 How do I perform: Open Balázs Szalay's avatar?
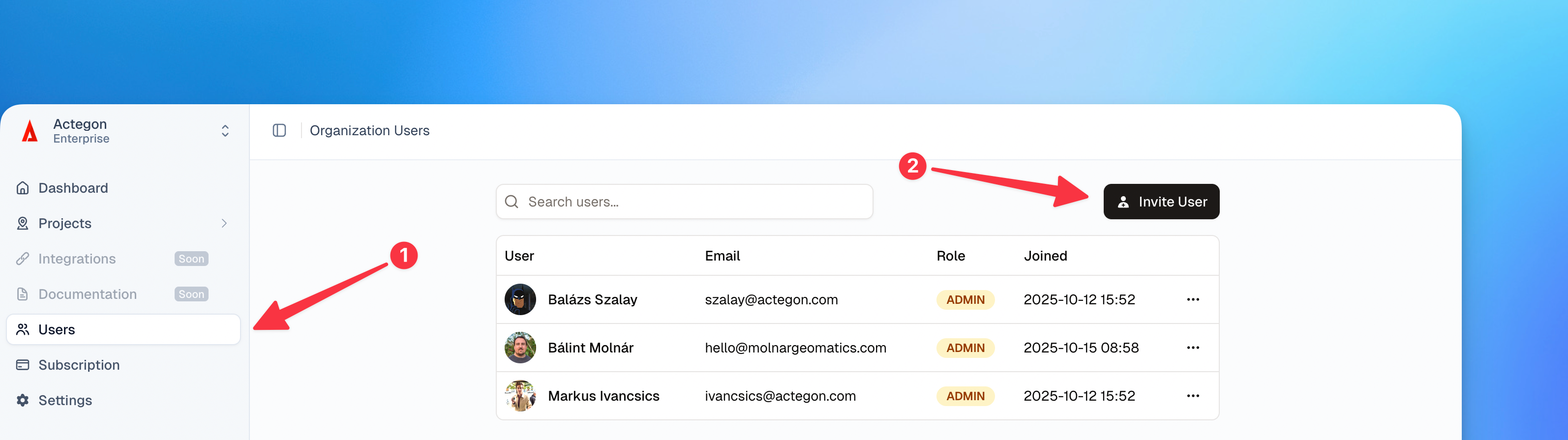point(520,299)
